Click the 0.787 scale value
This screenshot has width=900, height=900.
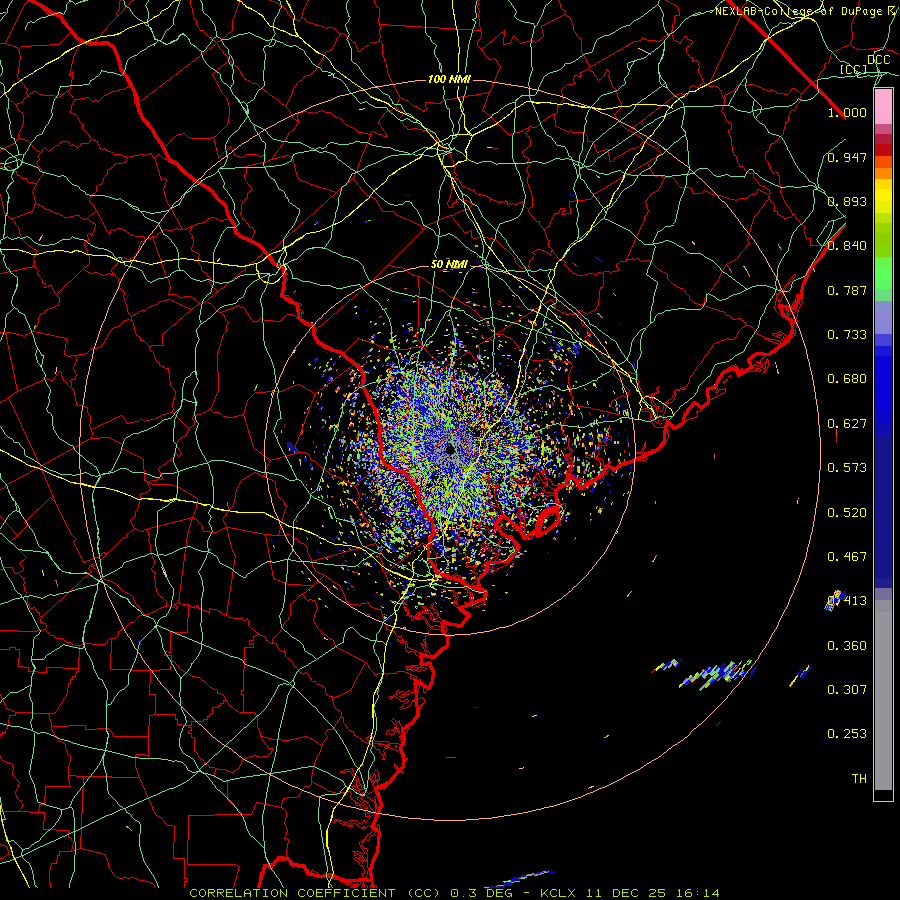(847, 290)
